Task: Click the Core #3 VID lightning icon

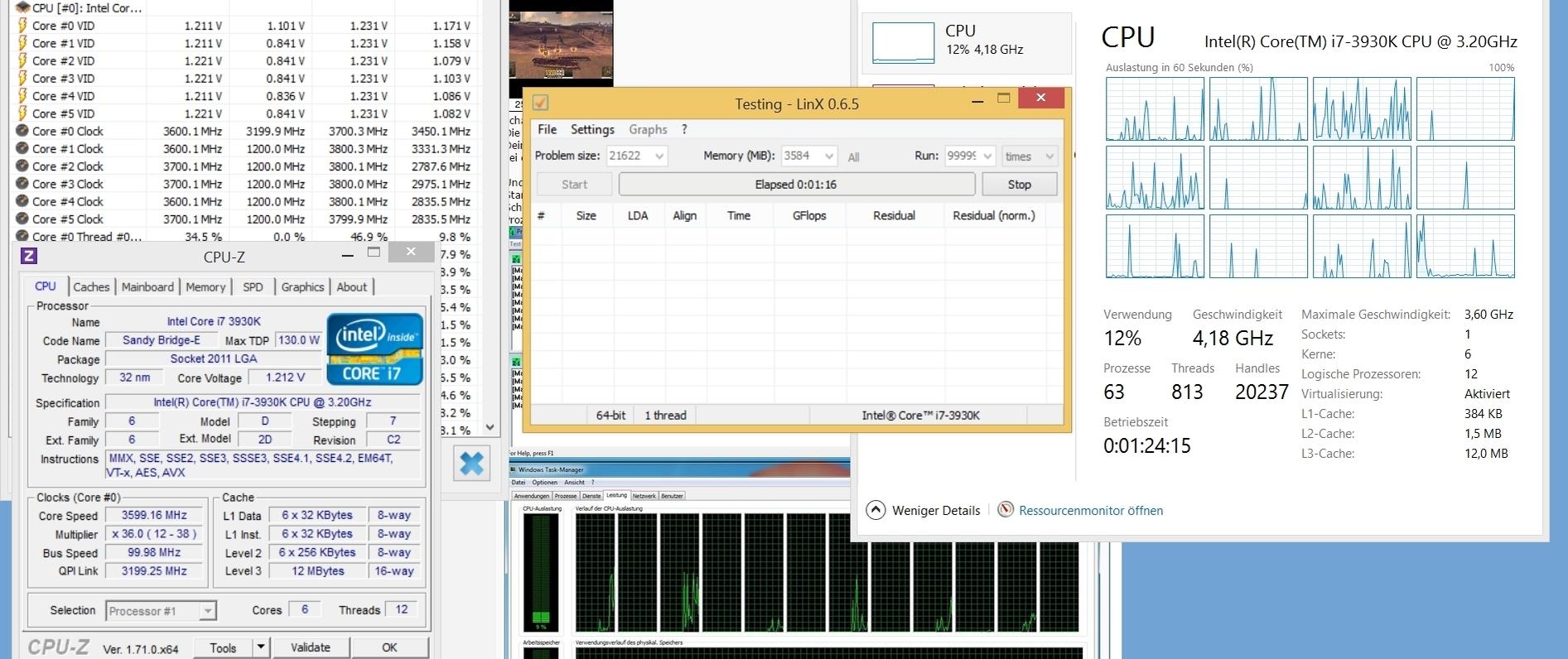Action: tap(22, 79)
